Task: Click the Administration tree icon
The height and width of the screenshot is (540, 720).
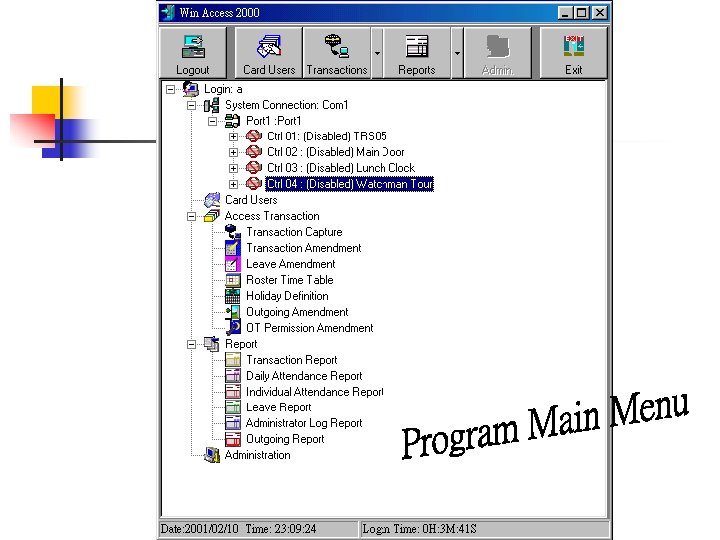Action: click(x=212, y=455)
